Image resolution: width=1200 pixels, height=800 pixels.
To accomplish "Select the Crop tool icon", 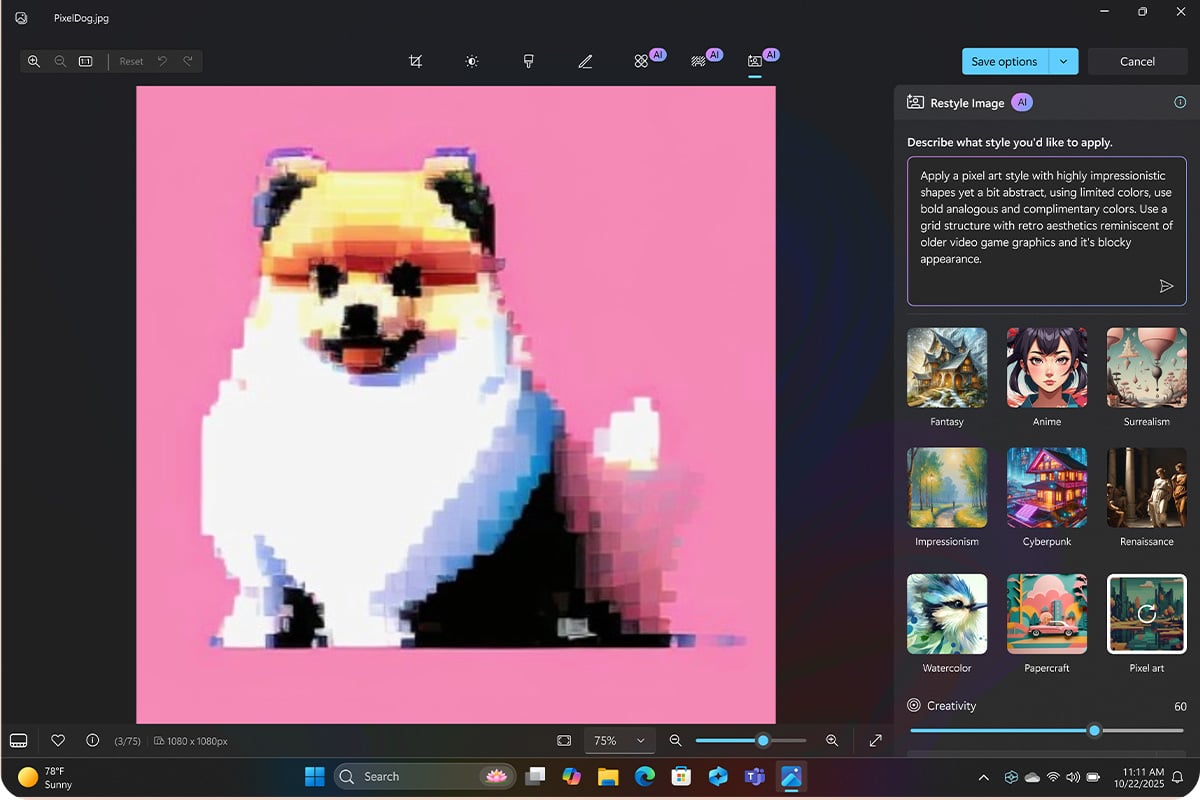I will [x=415, y=61].
